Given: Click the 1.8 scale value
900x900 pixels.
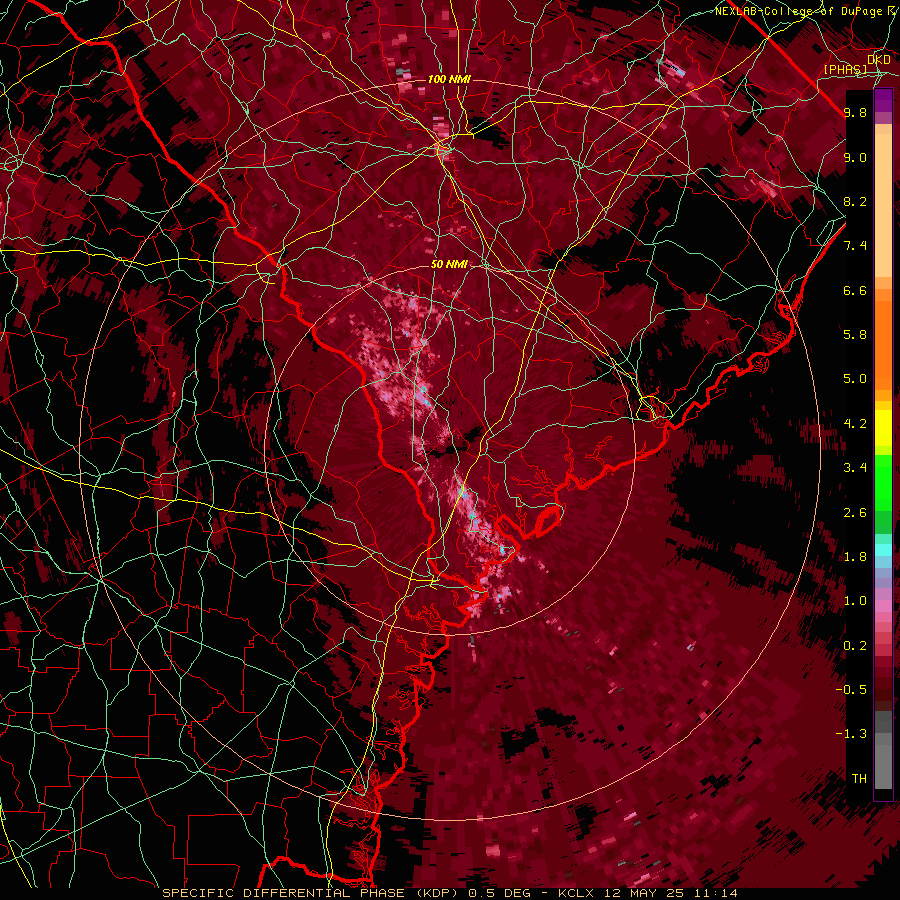Looking at the screenshot, I should (x=855, y=557).
